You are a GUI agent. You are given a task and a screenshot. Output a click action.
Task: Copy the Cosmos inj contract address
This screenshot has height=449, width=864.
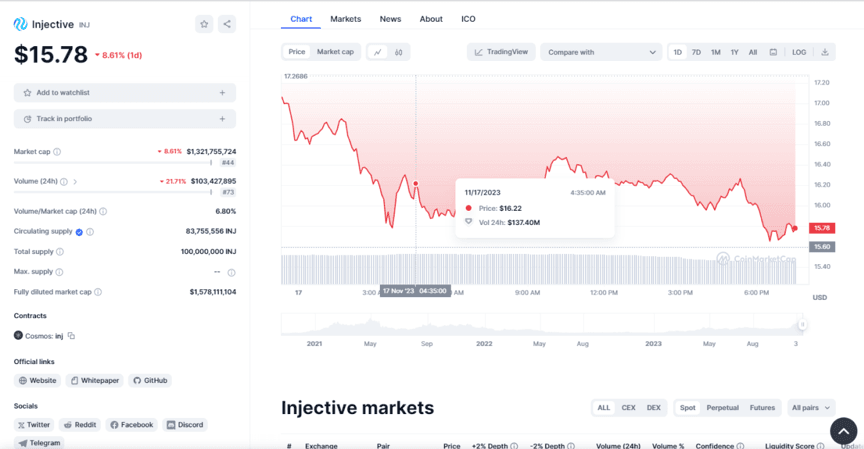(x=71, y=336)
